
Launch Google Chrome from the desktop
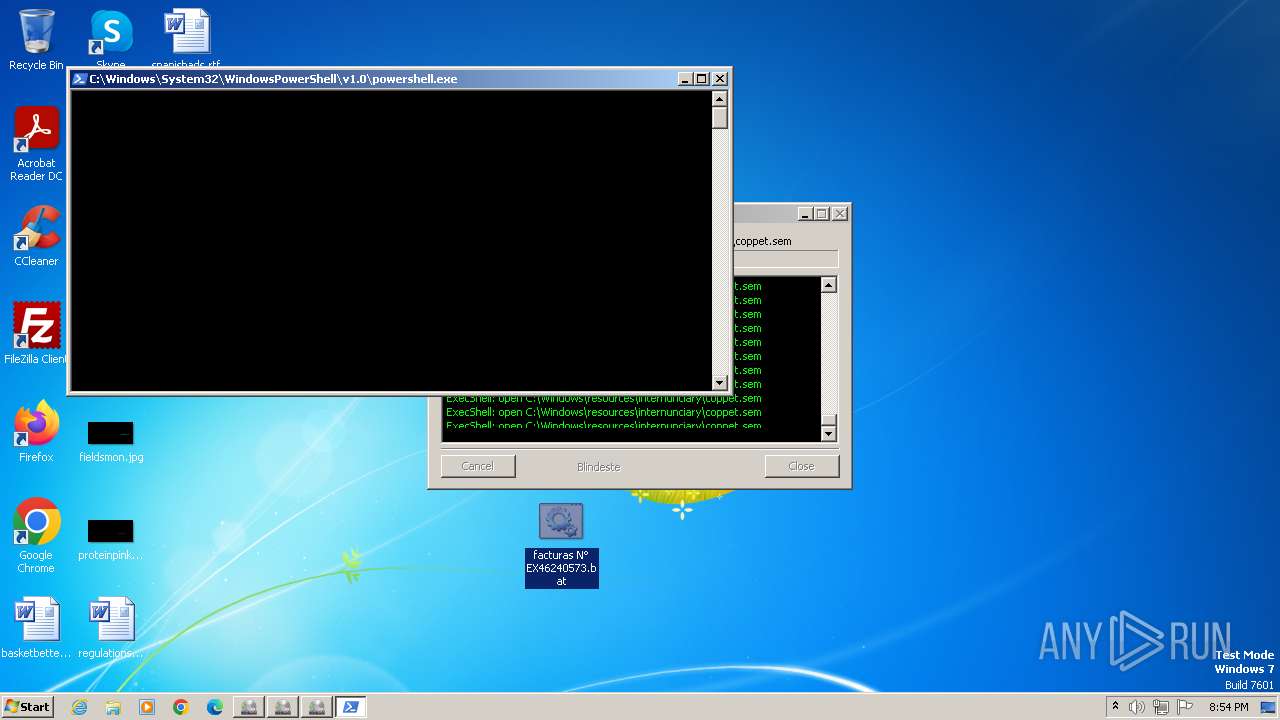(36, 536)
